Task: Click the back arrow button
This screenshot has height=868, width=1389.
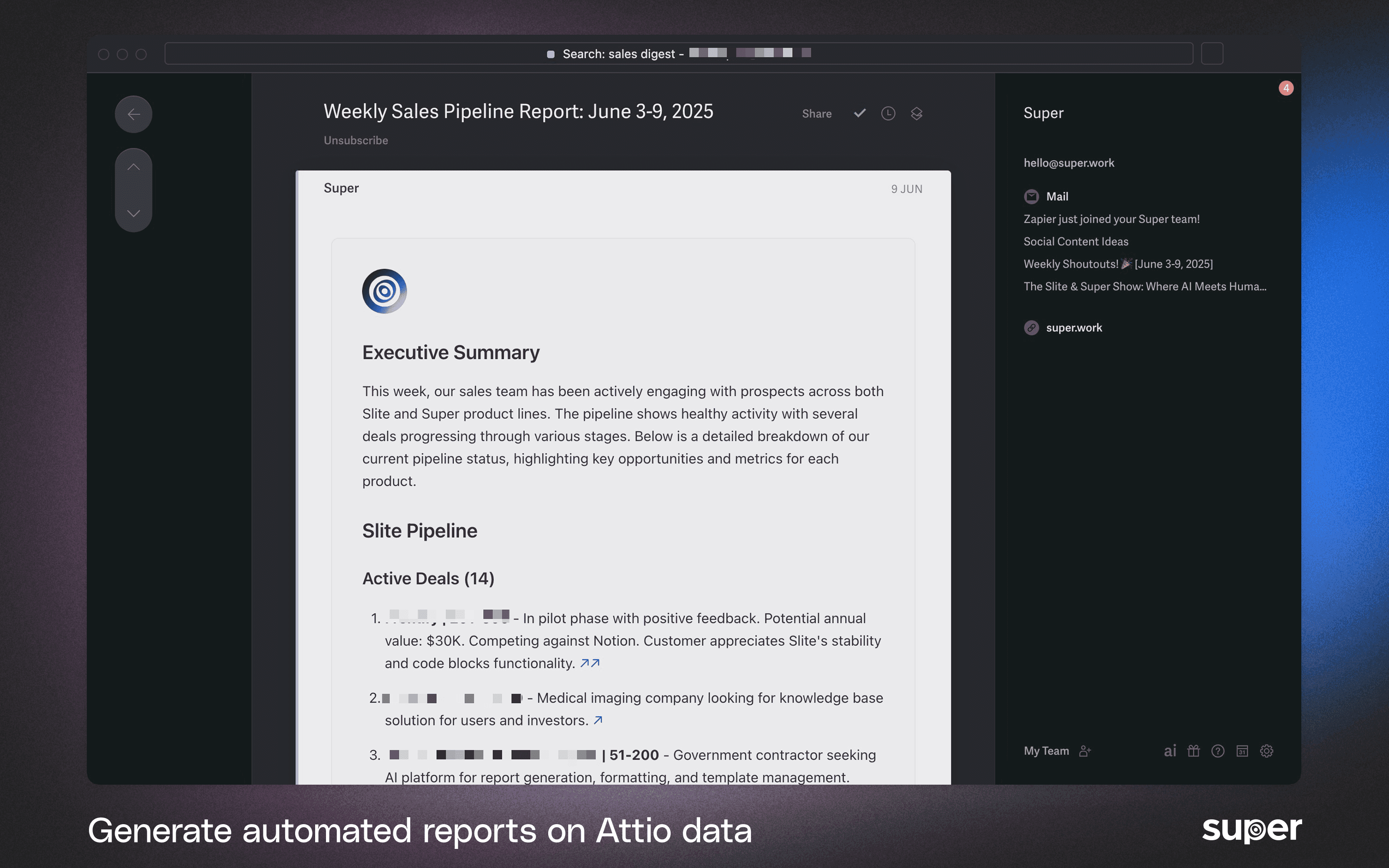Action: pos(133,114)
